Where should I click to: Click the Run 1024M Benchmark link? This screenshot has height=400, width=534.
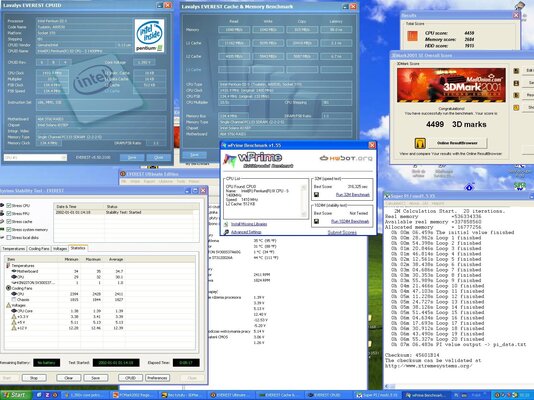(350, 221)
